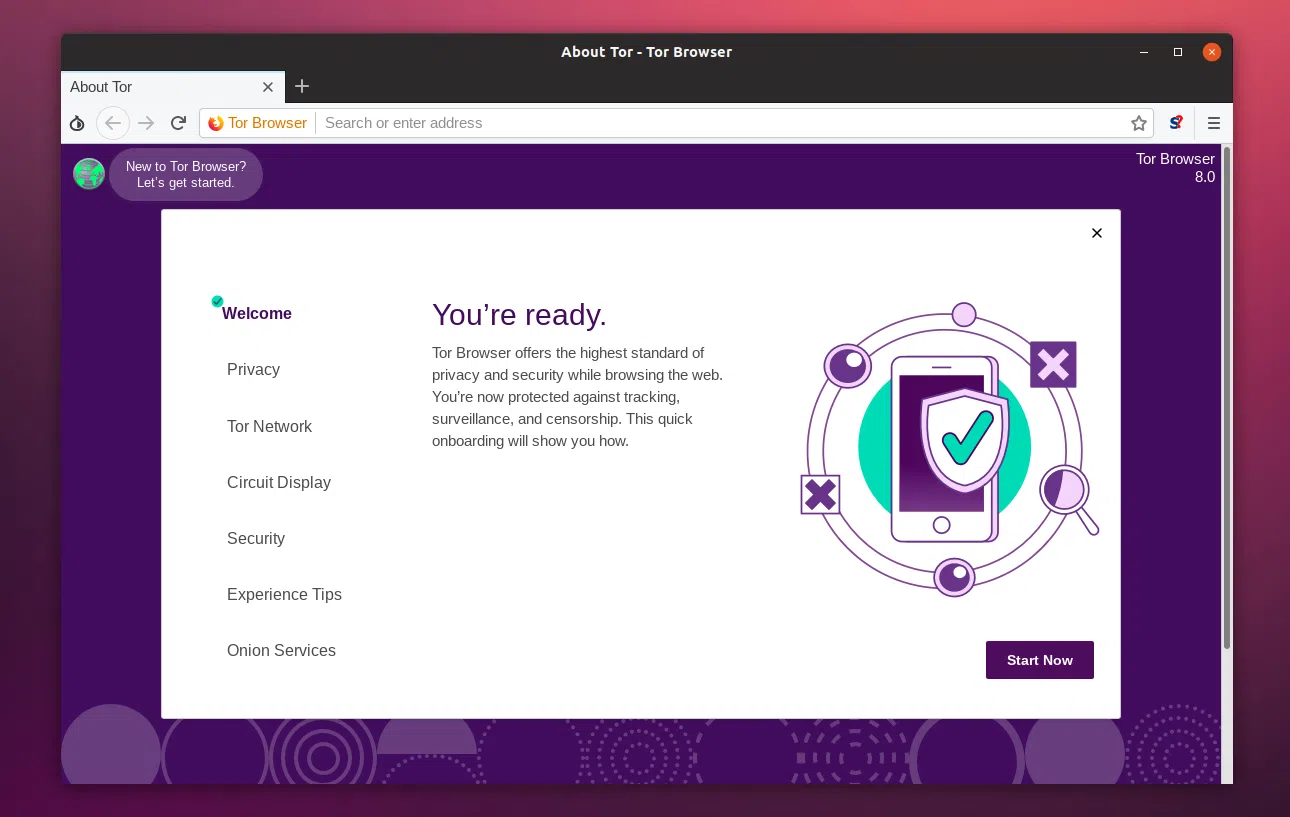Close the About Tor tab
This screenshot has height=817, width=1290.
pyautogui.click(x=268, y=87)
